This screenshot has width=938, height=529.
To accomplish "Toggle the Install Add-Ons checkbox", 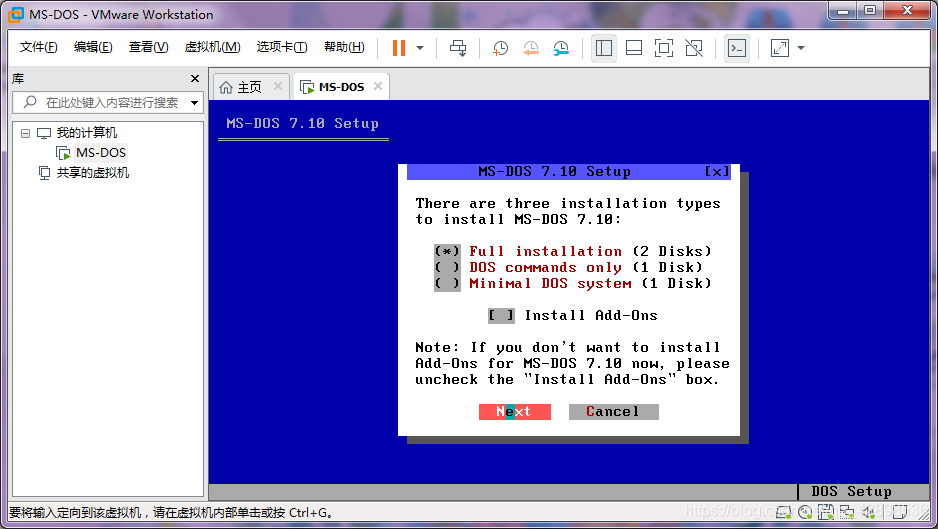I will pos(501,315).
